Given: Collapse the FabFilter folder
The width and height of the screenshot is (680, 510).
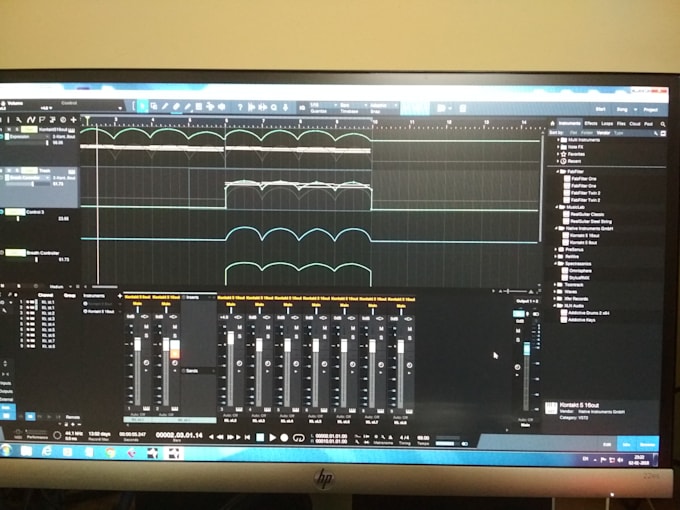Looking at the screenshot, I should click(558, 172).
